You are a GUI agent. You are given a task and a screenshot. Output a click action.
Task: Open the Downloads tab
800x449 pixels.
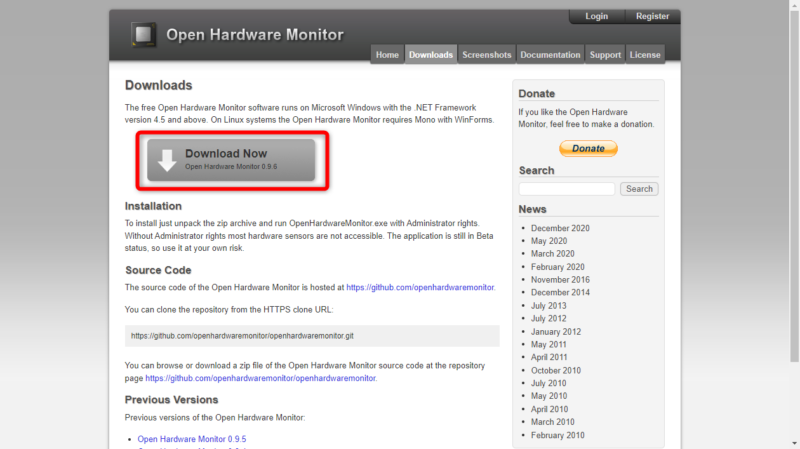point(431,55)
